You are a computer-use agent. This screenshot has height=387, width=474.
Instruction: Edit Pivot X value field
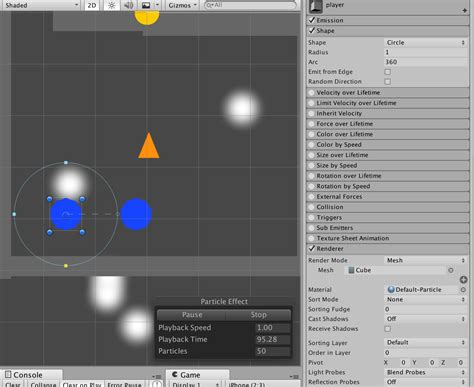point(400,362)
